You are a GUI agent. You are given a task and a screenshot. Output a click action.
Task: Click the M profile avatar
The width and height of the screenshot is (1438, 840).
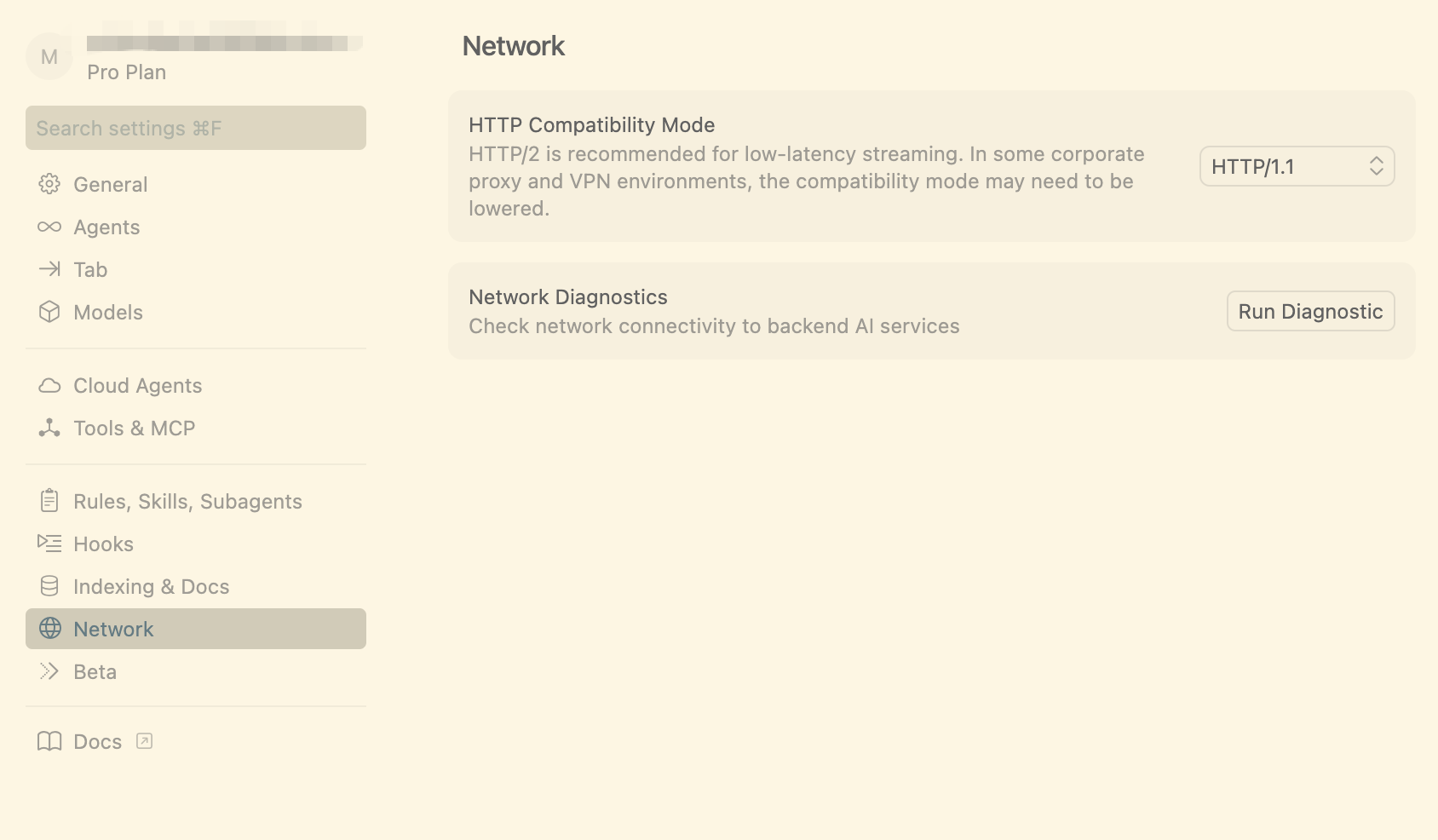point(49,57)
